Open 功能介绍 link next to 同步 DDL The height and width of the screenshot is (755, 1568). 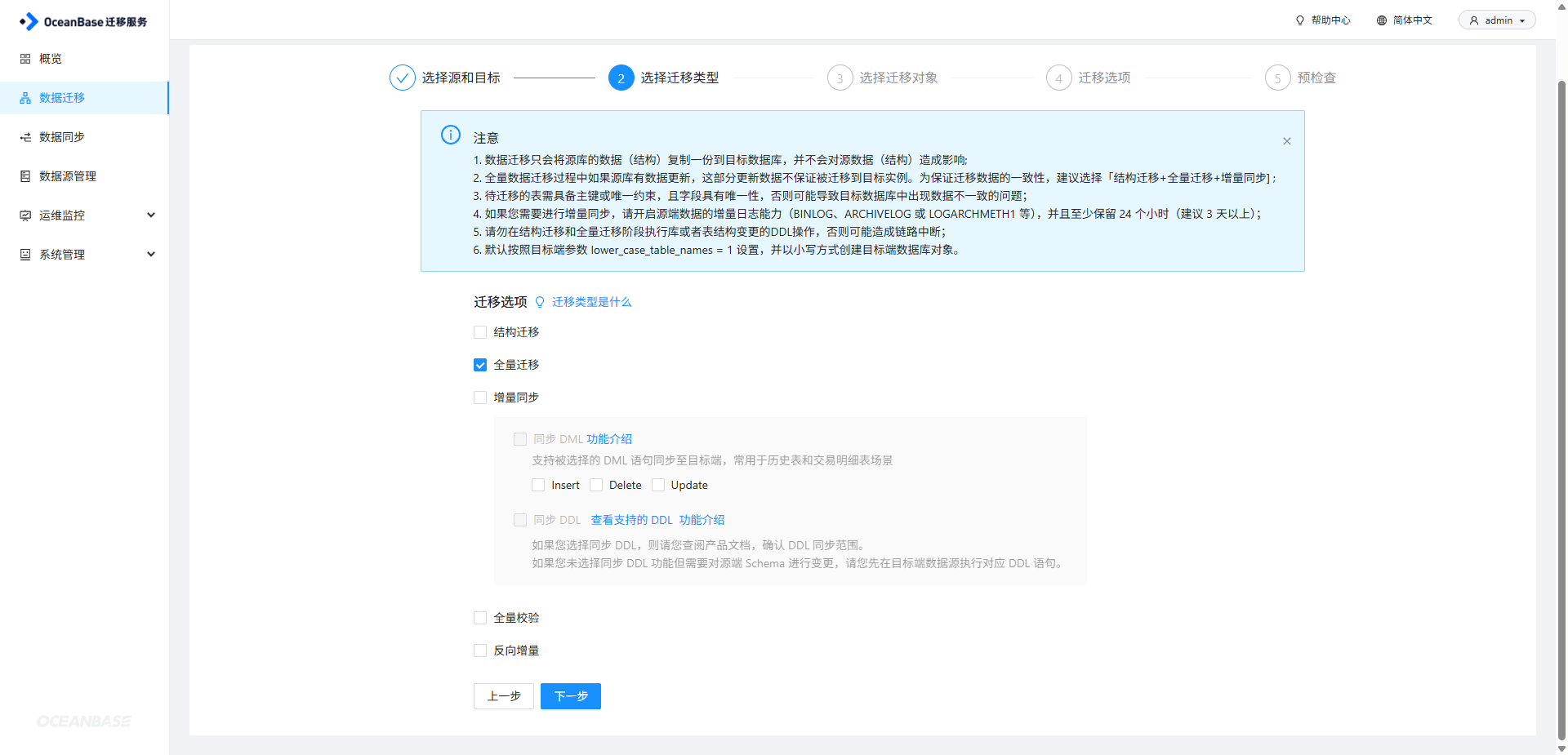tap(702, 520)
